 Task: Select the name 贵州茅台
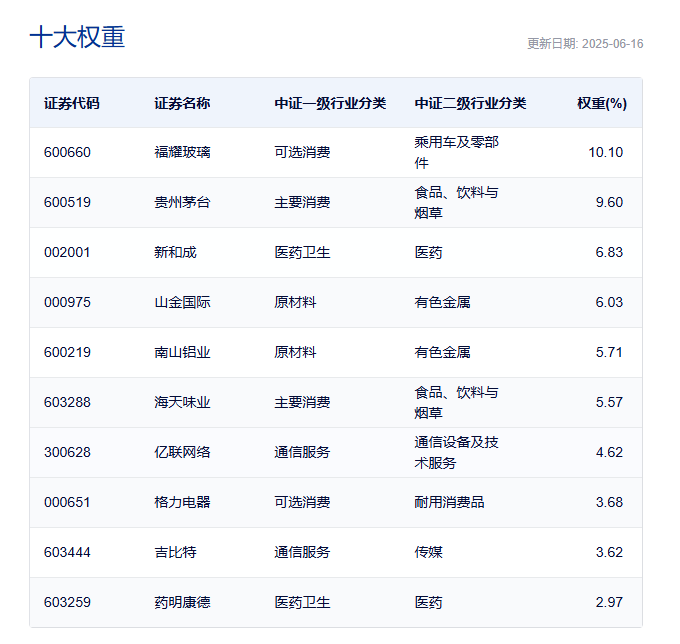[182, 202]
